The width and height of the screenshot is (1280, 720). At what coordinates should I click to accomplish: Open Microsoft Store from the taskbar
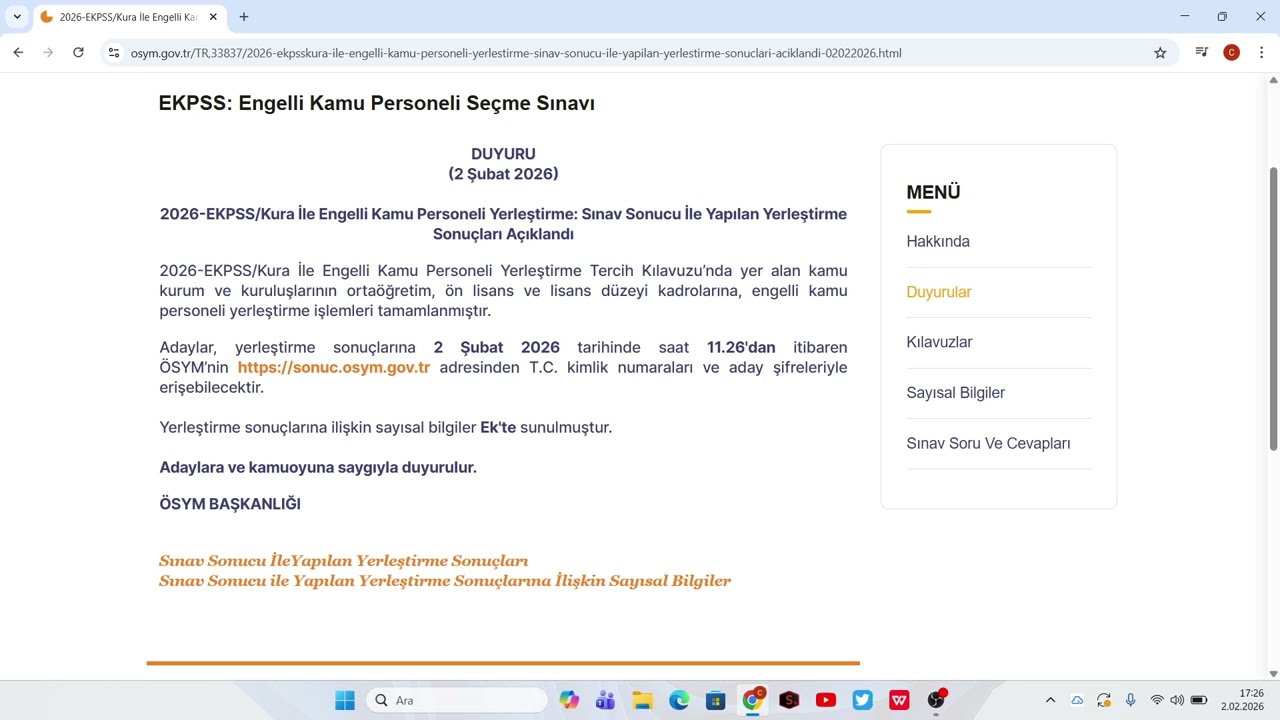(715, 700)
